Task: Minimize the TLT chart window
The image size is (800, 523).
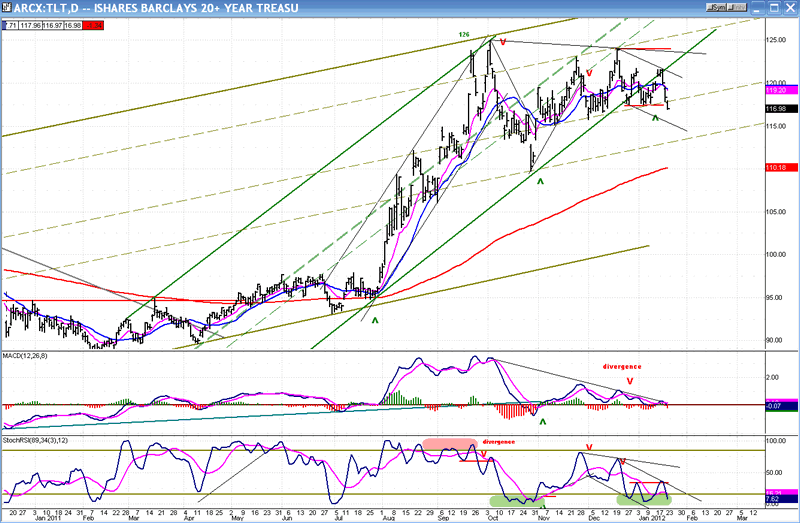Action: pyautogui.click(x=758, y=8)
